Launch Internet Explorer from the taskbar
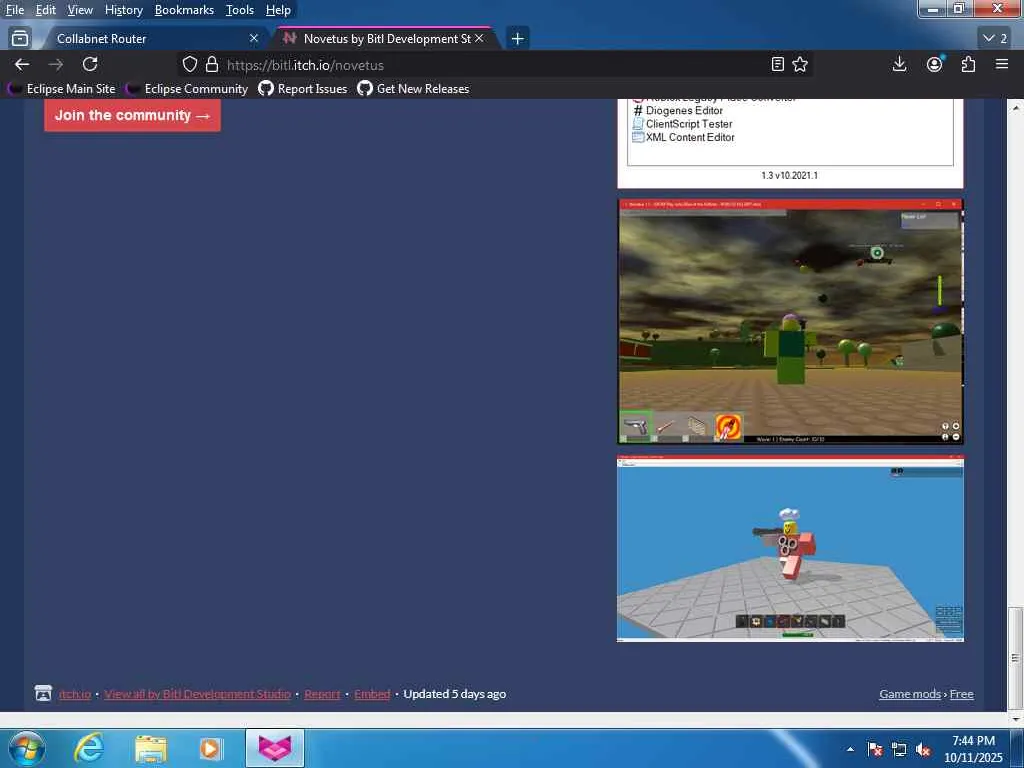The image size is (1024, 768). [88, 748]
